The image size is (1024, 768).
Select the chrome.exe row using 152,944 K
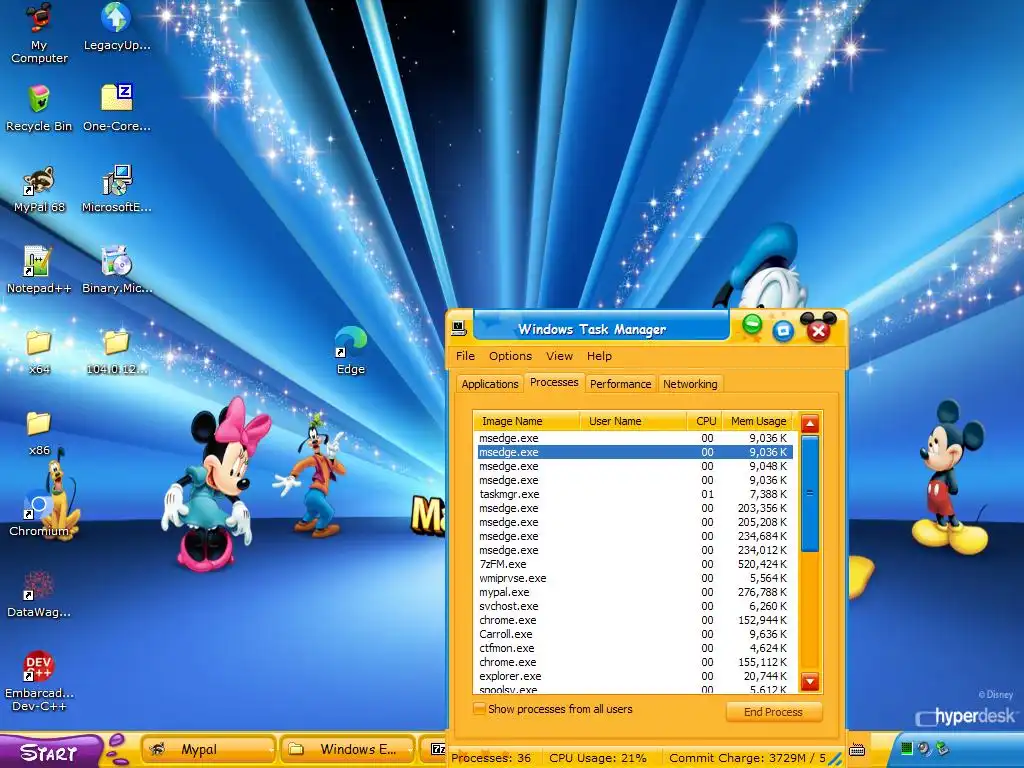633,620
